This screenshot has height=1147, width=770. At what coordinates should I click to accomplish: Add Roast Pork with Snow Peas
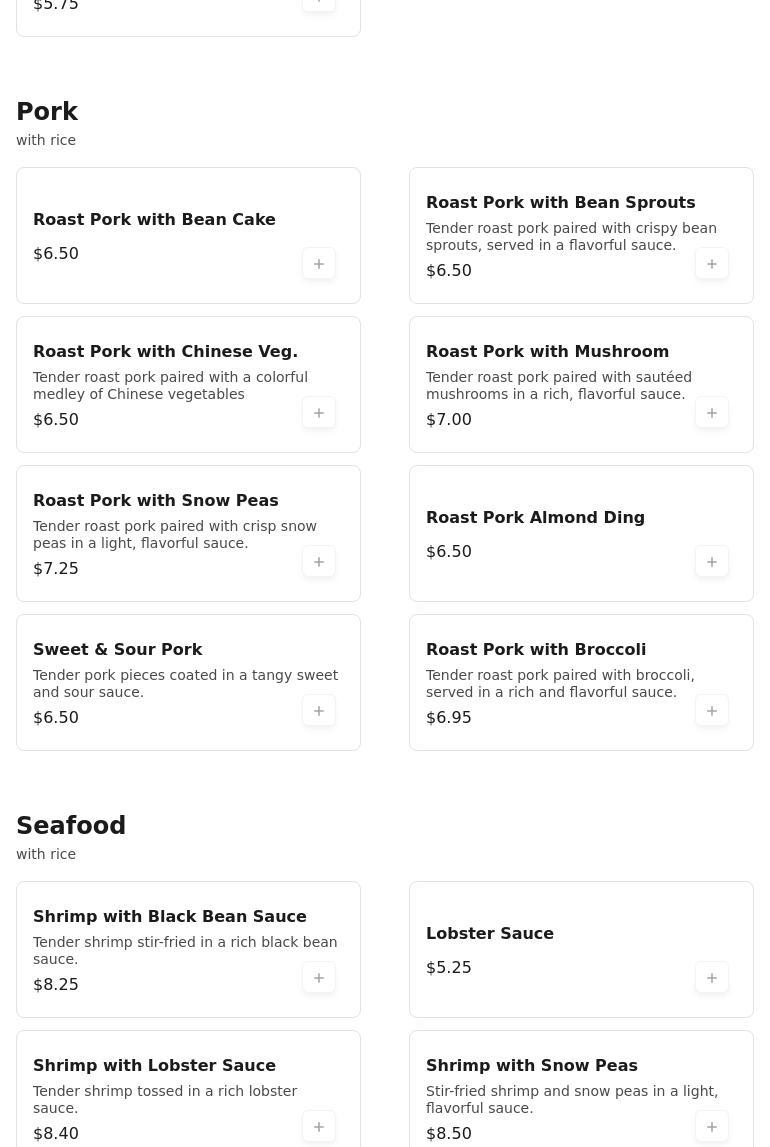[x=319, y=562]
